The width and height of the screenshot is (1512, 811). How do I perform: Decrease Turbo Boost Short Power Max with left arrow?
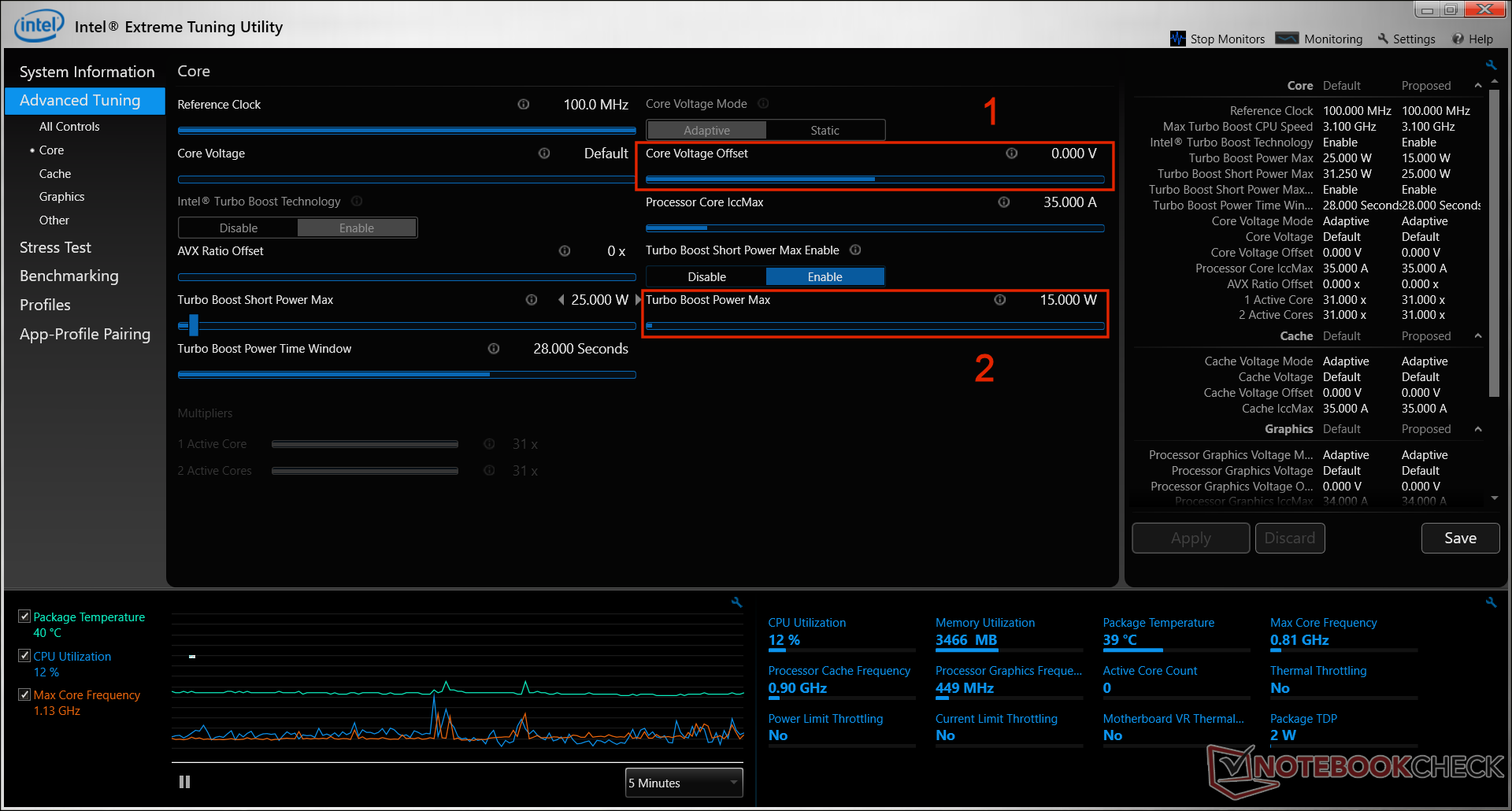561,299
